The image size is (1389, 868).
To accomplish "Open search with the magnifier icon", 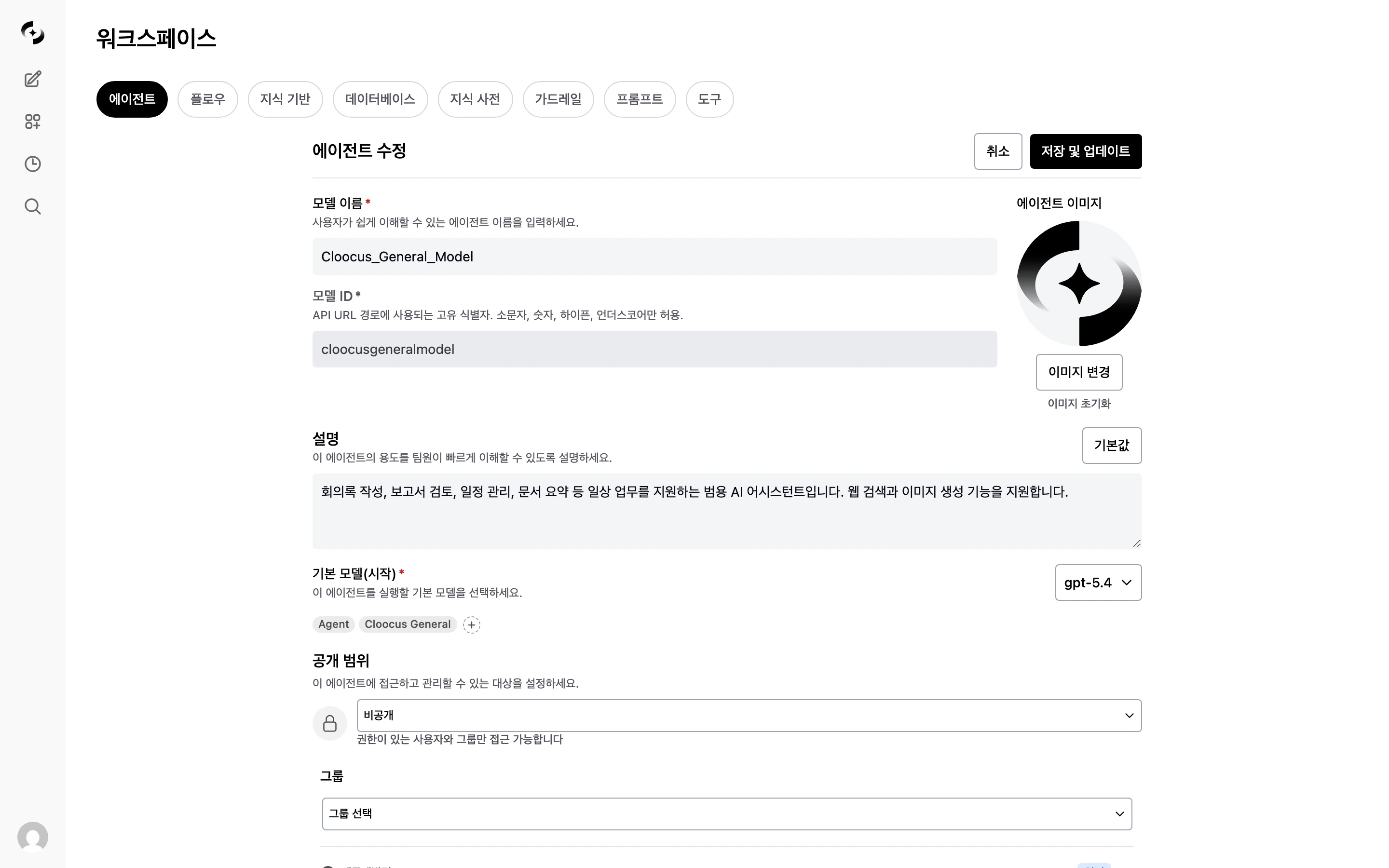I will pyautogui.click(x=32, y=206).
